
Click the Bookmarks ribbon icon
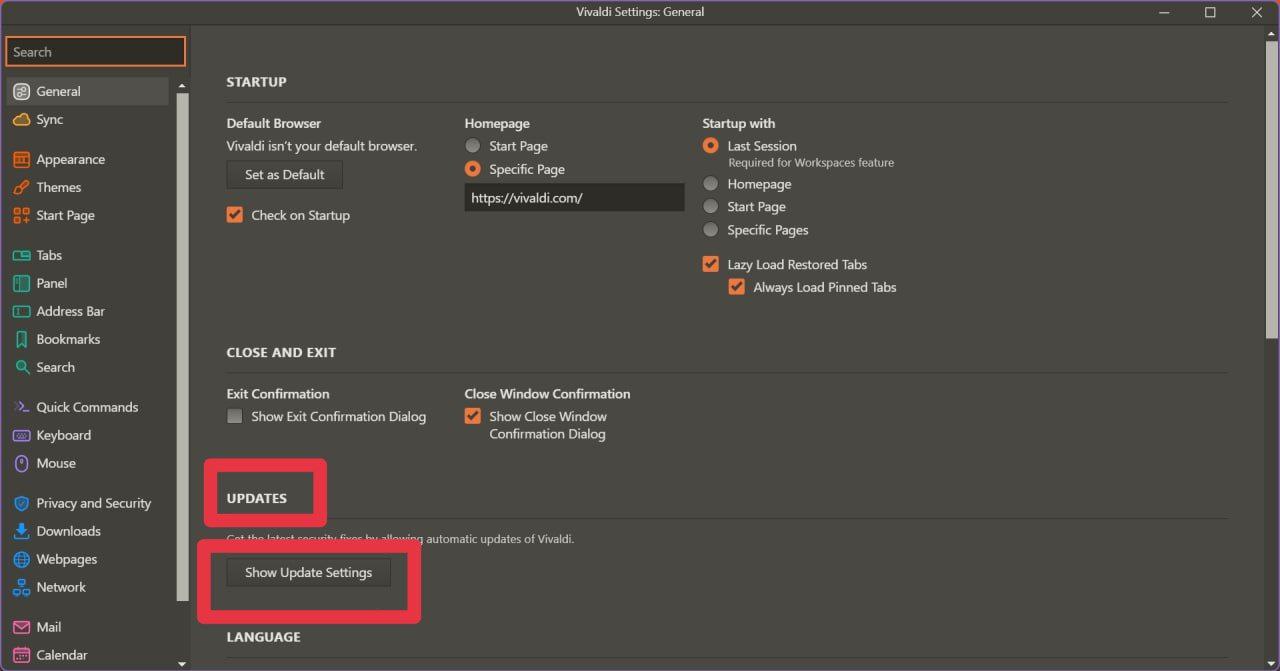click(x=21, y=339)
